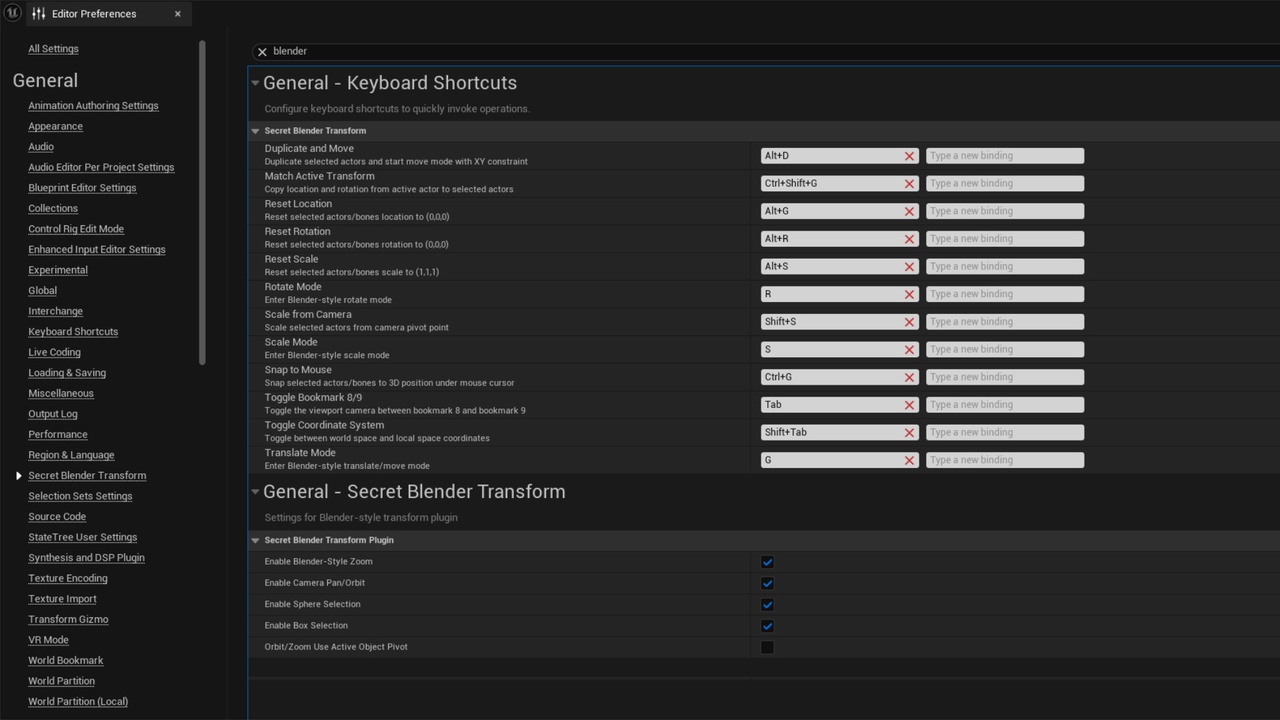The height and width of the screenshot is (720, 1280).
Task: Open Enhanced Input Editor Settings
Action: [97, 250]
